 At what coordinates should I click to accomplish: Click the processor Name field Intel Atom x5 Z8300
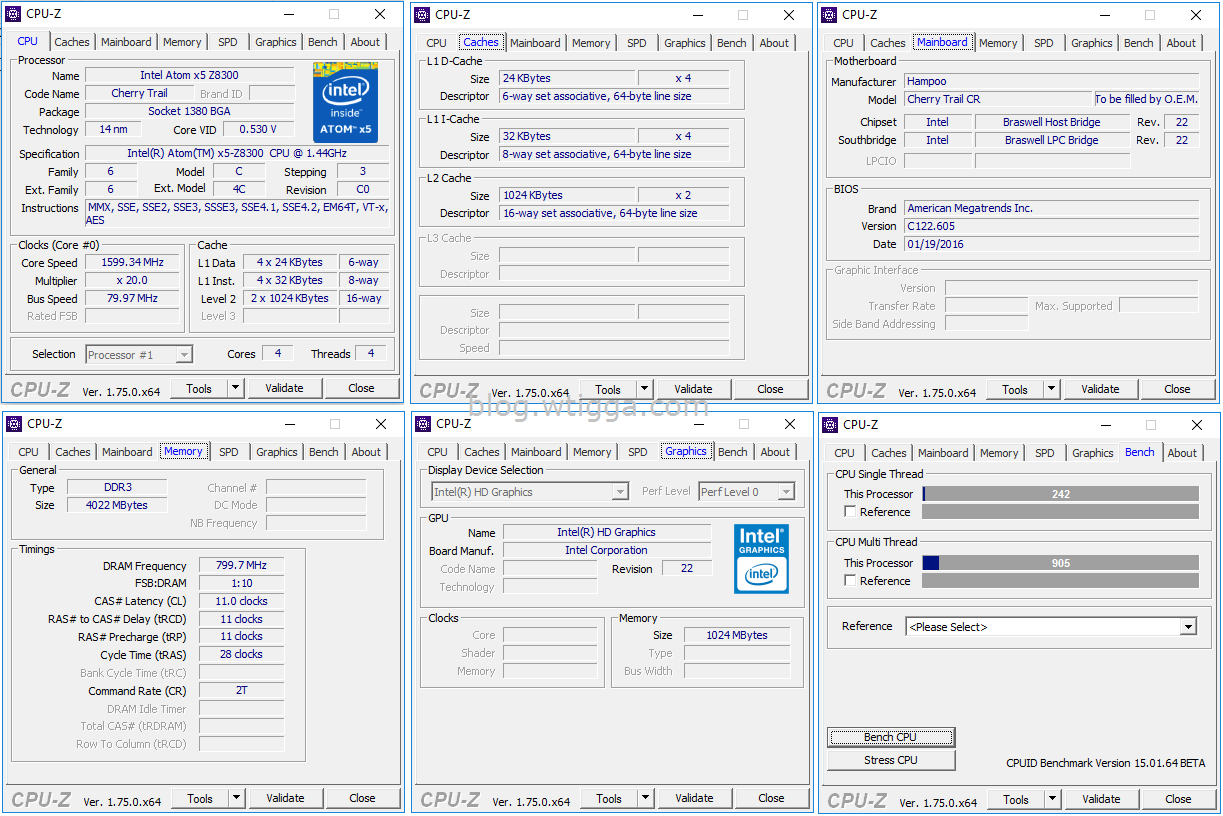tap(189, 75)
